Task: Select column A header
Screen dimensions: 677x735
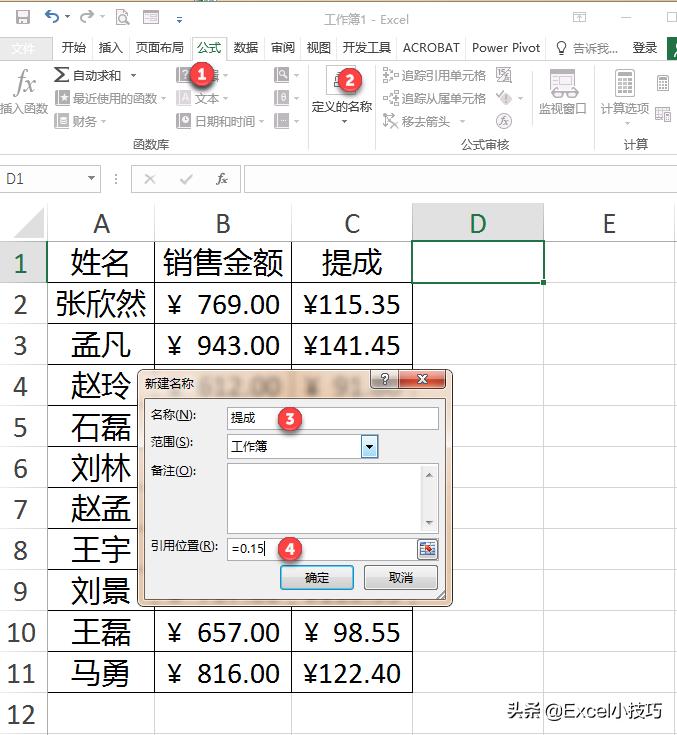Action: (x=101, y=223)
